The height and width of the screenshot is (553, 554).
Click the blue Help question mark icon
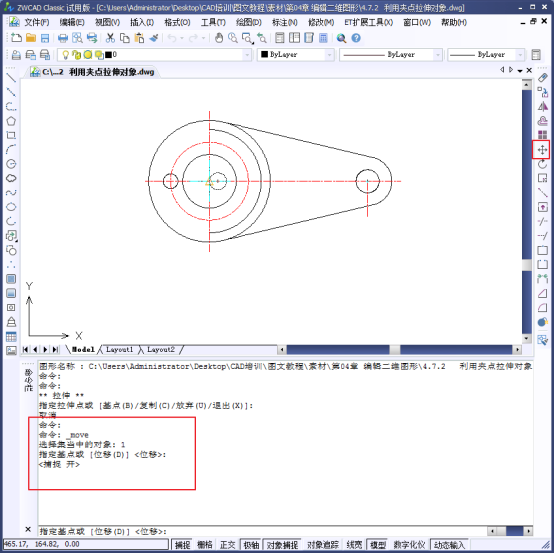(356, 38)
